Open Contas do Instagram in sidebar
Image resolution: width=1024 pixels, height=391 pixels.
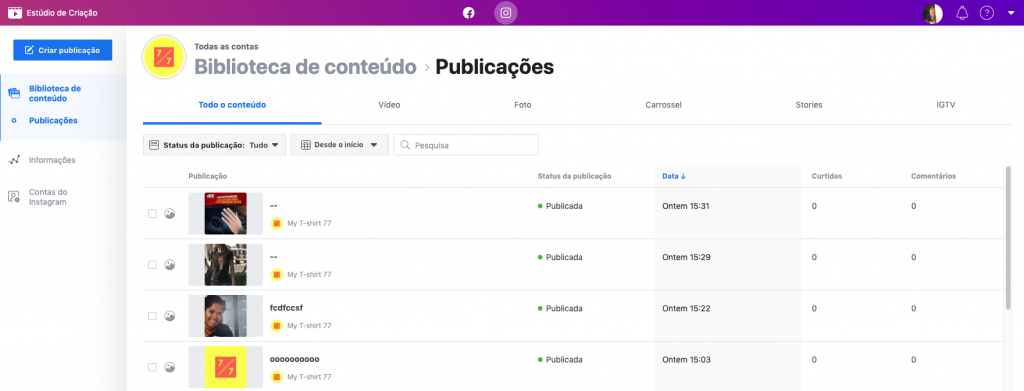pos(47,197)
